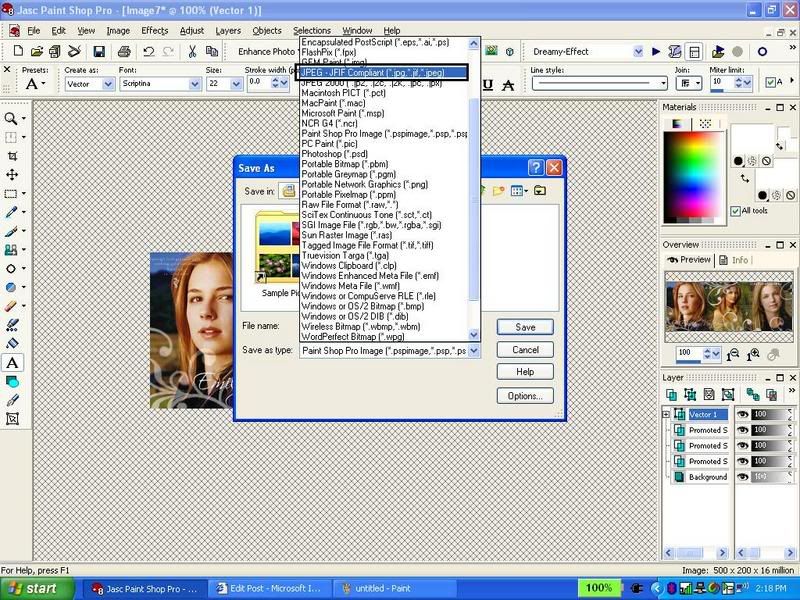Select the Object Selection tool

pyautogui.click(x=12, y=419)
